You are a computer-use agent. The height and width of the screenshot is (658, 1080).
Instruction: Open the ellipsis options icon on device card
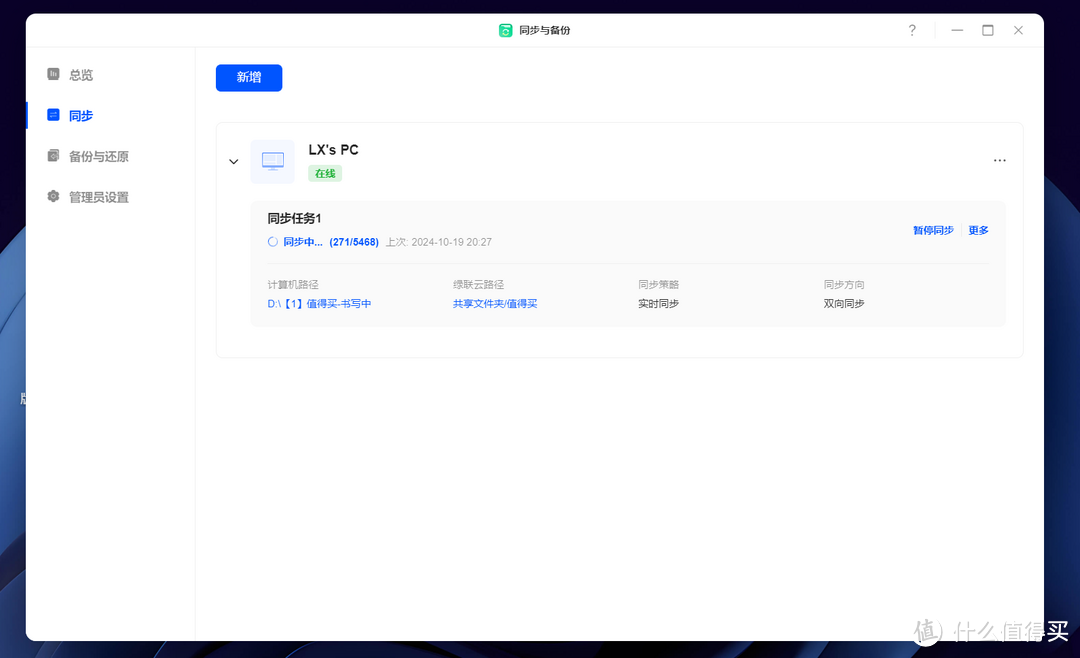[x=999, y=160]
